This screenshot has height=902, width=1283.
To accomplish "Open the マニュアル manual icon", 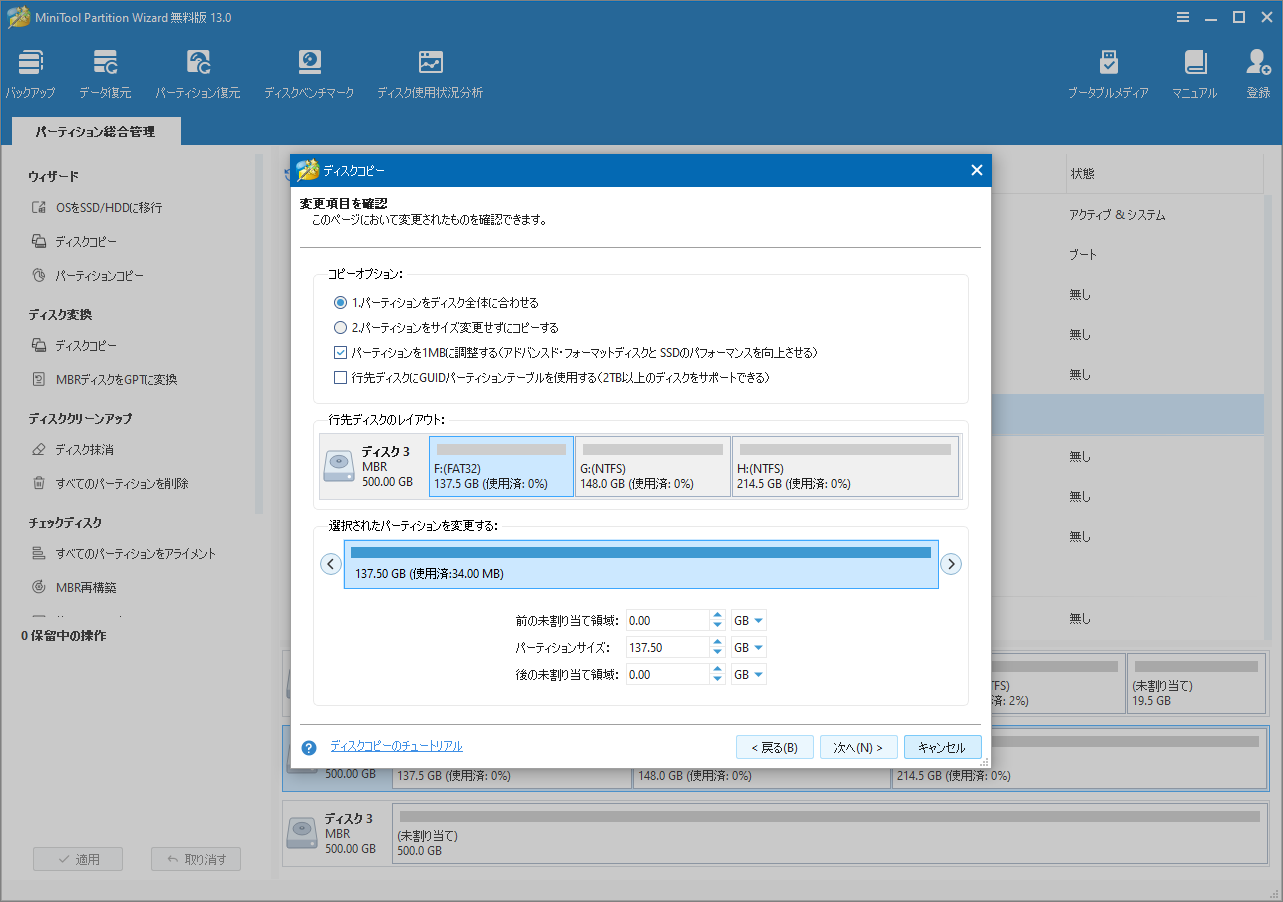I will pyautogui.click(x=1195, y=64).
